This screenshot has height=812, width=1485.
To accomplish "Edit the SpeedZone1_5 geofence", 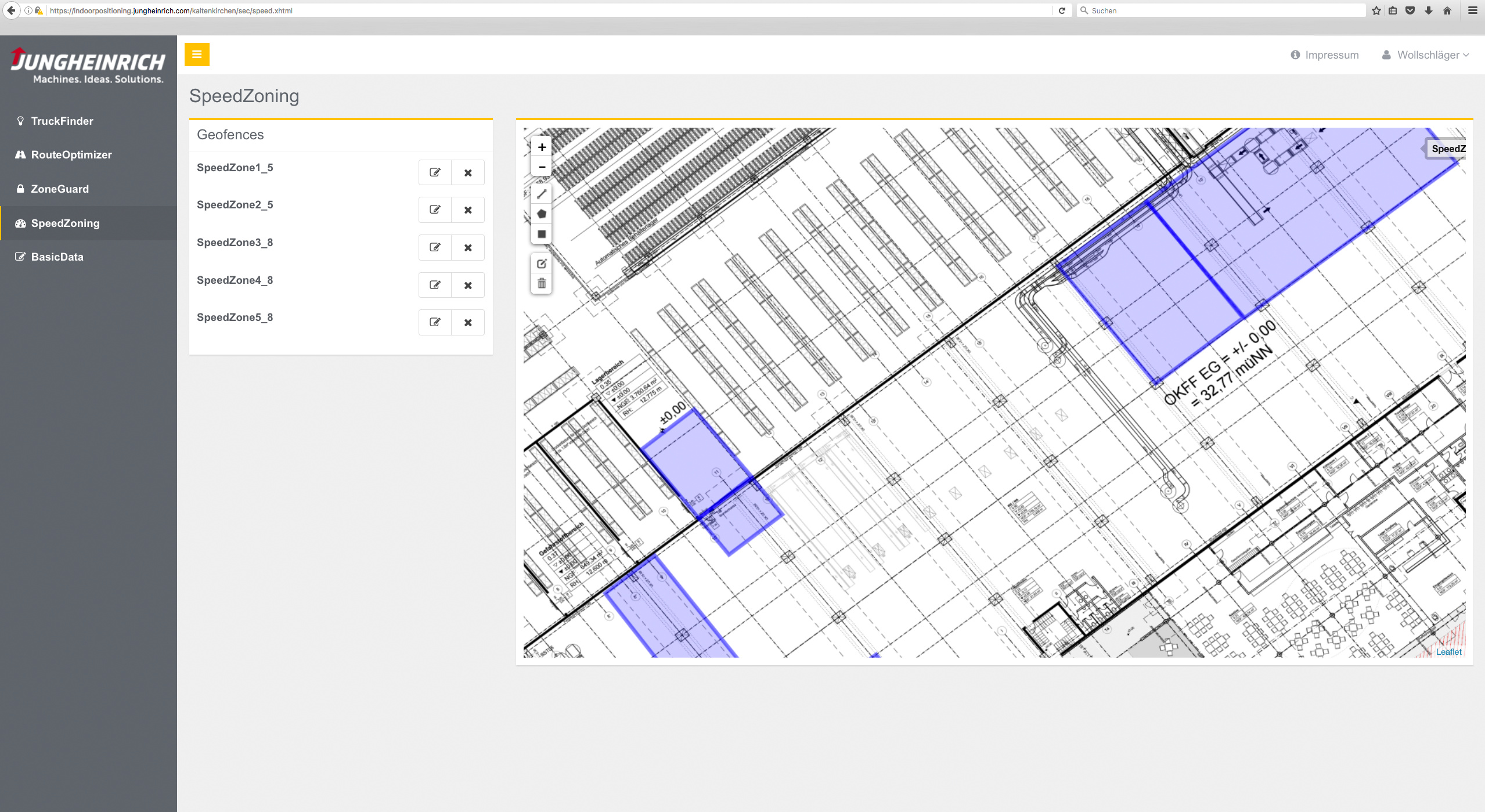I will tap(435, 172).
